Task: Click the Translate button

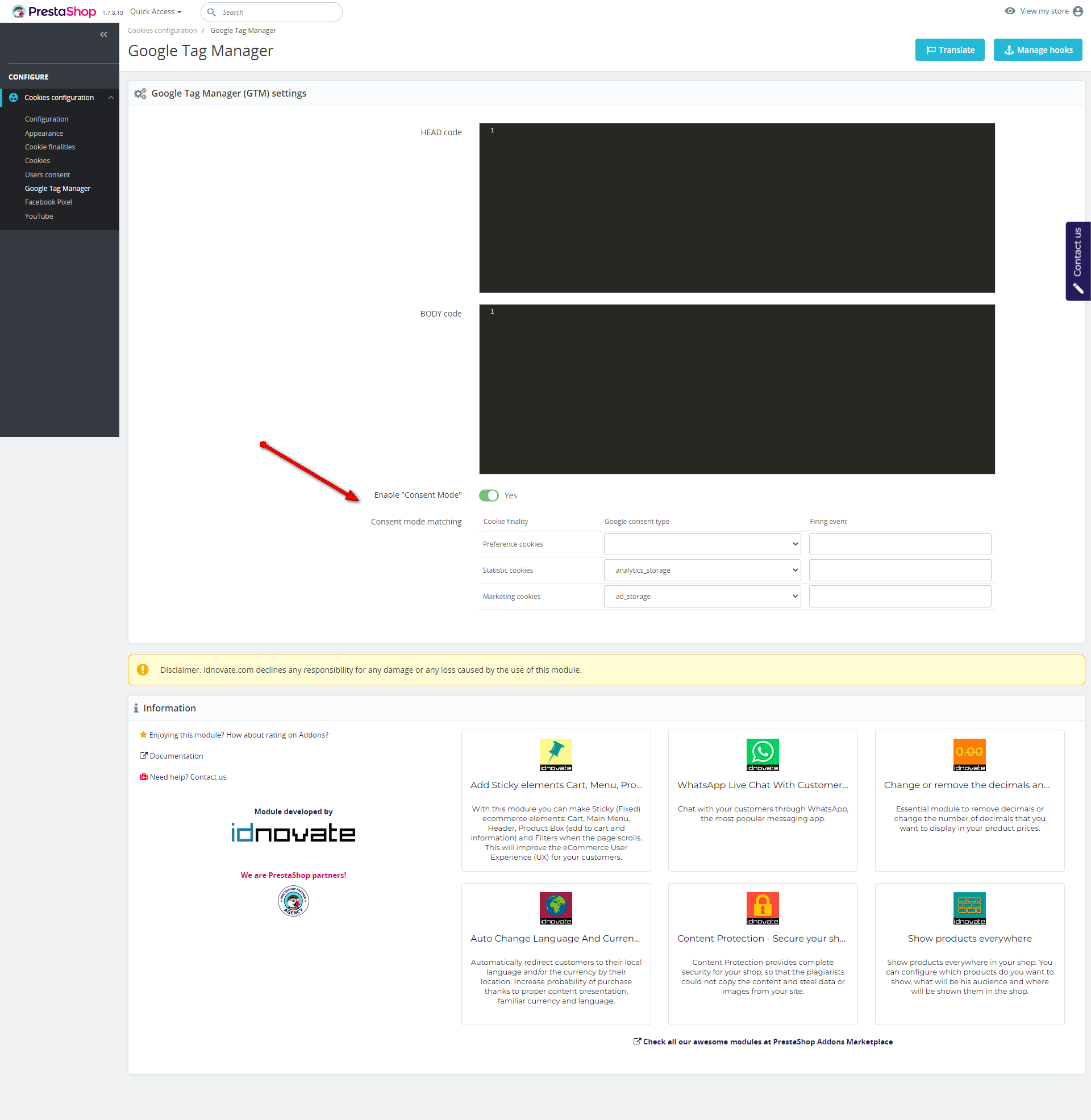Action: pyautogui.click(x=950, y=50)
